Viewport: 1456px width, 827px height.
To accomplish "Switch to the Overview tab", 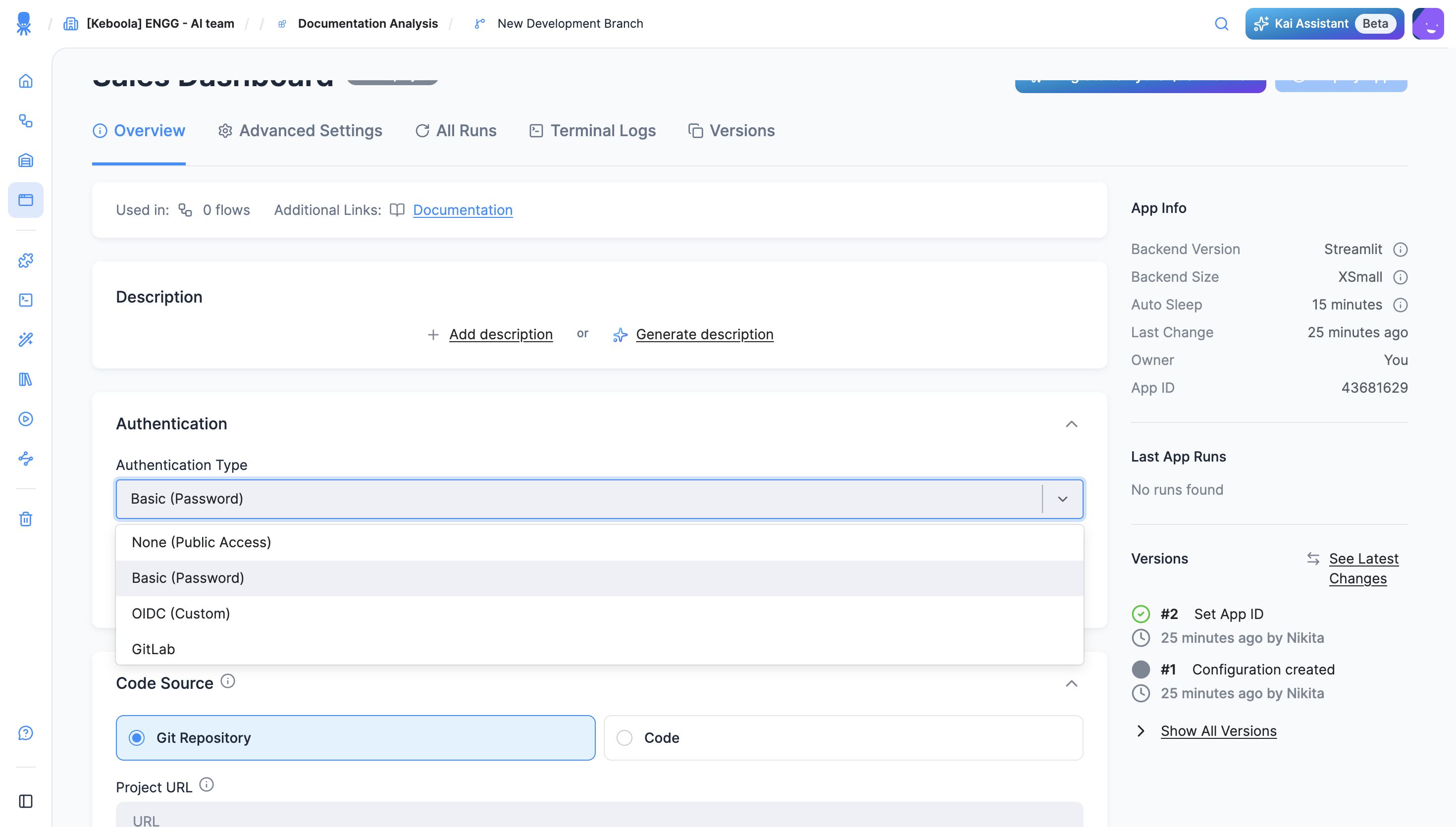I will [x=139, y=131].
